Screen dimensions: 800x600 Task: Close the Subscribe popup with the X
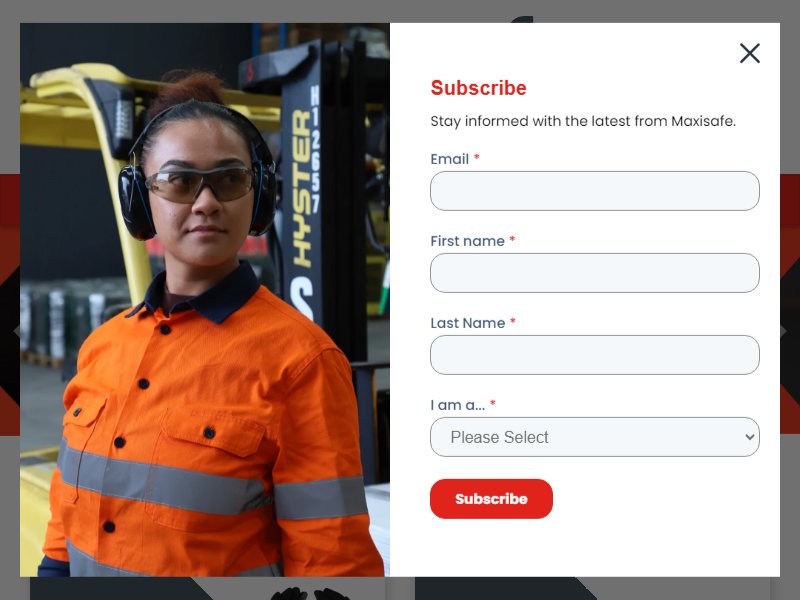(x=749, y=53)
